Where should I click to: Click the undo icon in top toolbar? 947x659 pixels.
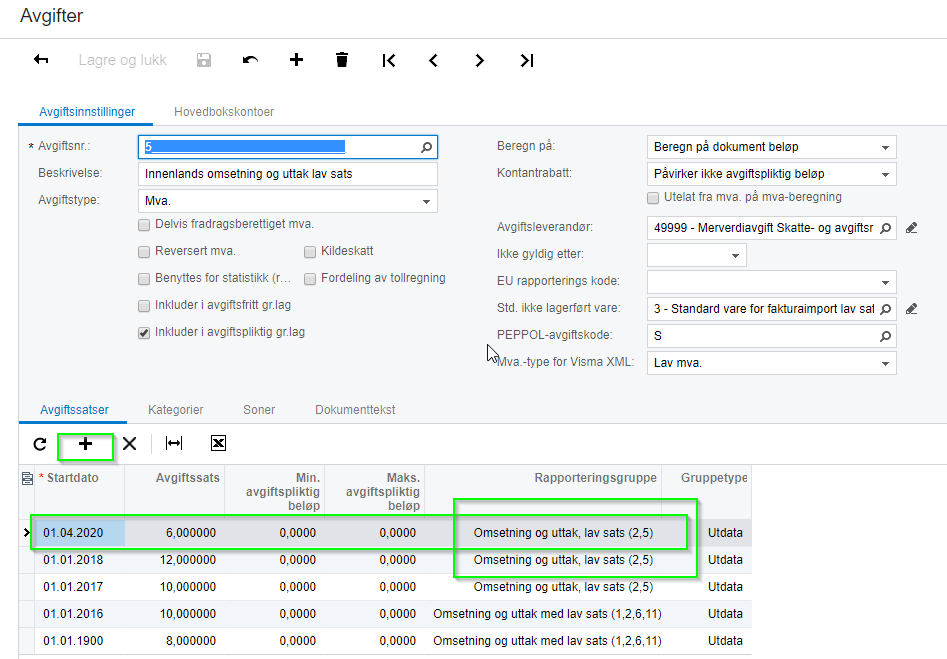point(250,60)
